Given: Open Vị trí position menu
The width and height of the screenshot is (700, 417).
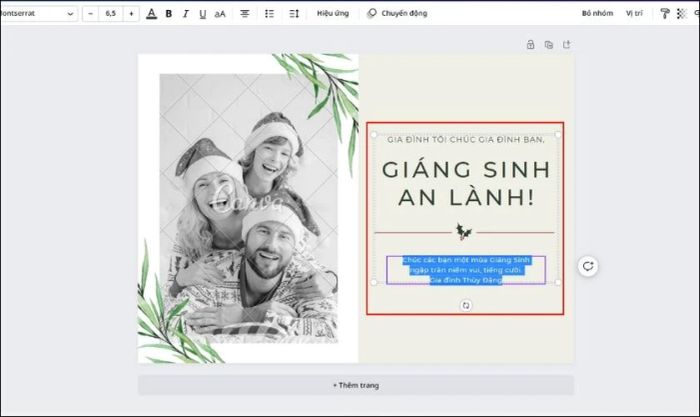Looking at the screenshot, I should tap(634, 13).
